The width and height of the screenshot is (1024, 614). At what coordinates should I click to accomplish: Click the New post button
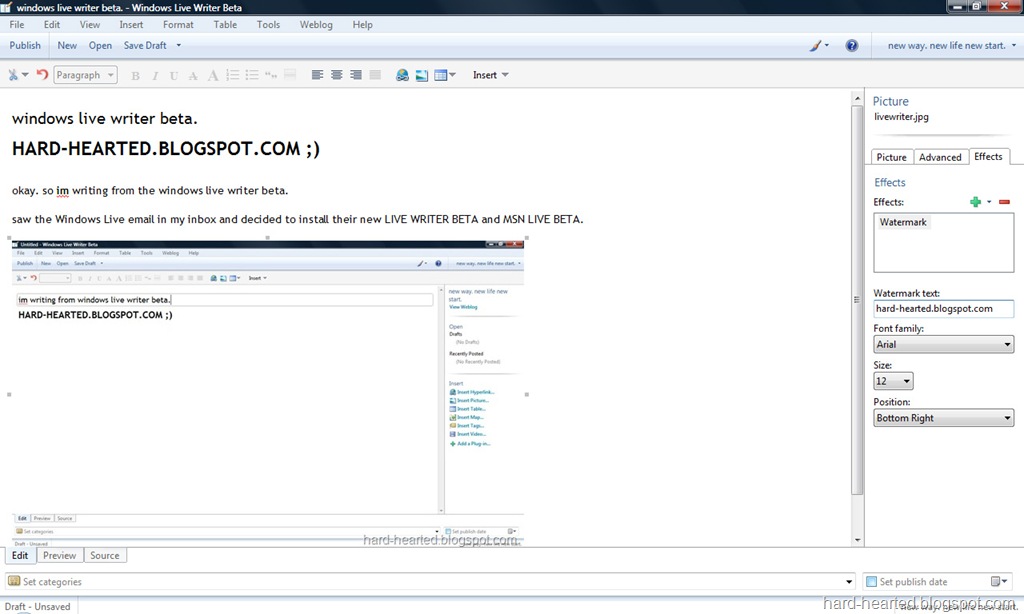point(67,46)
